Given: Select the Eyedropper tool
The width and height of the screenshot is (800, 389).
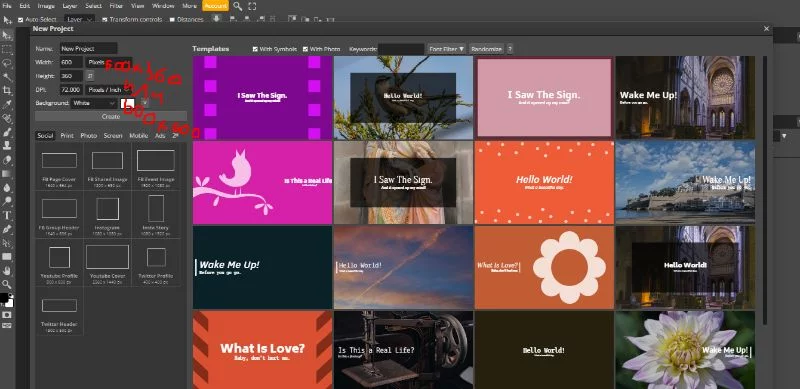Looking at the screenshot, I should click(7, 105).
